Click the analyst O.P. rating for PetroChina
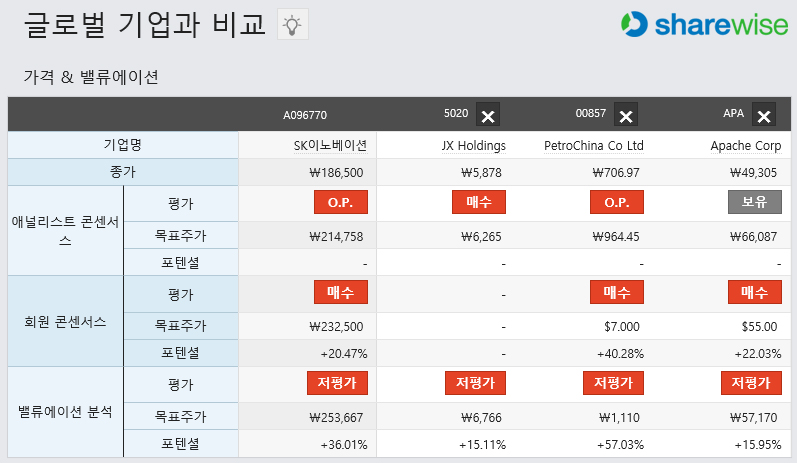The width and height of the screenshot is (797, 463). pyautogui.click(x=617, y=202)
